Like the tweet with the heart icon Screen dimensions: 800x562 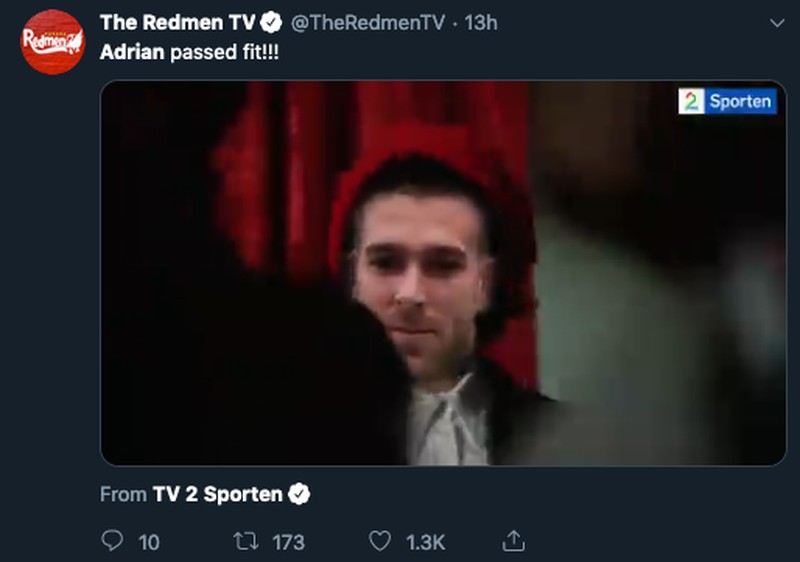click(379, 541)
